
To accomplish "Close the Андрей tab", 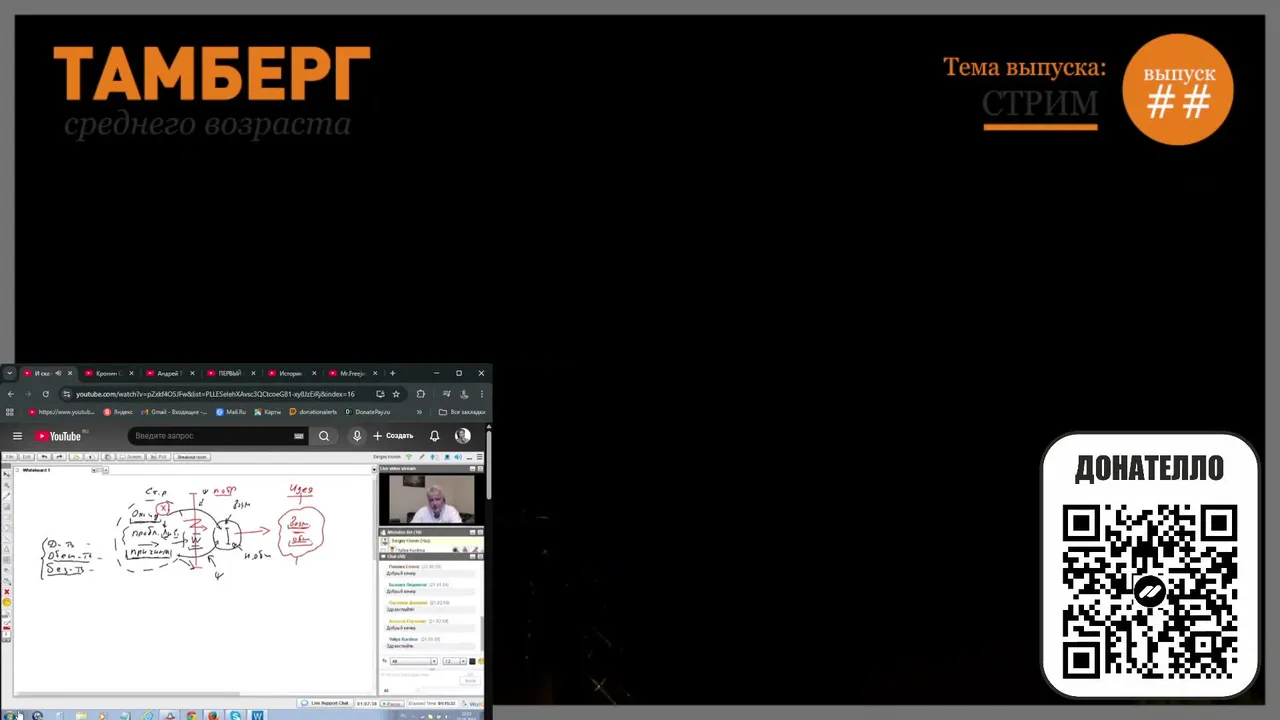I will tap(192, 373).
